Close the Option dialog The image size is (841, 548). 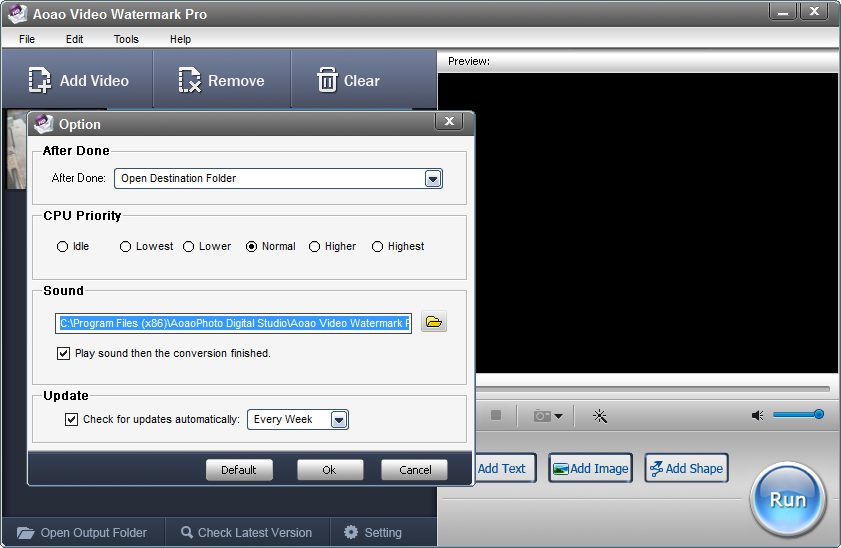click(449, 121)
